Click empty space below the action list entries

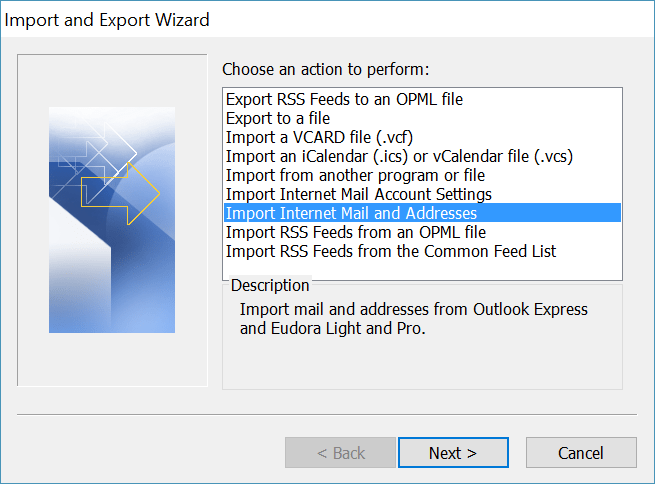click(x=421, y=270)
